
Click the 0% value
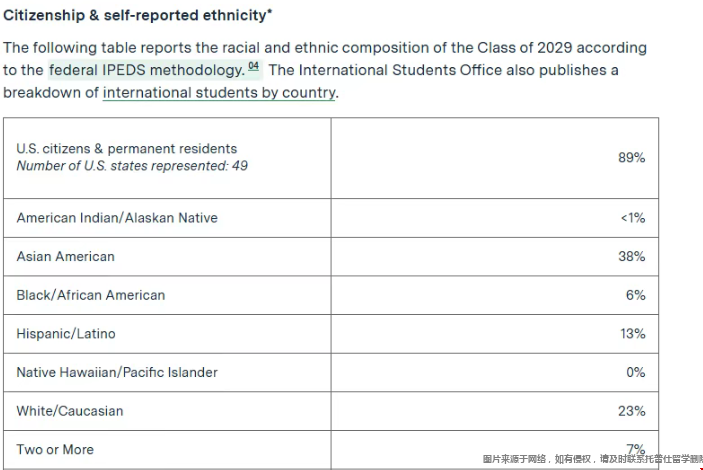[x=634, y=372]
